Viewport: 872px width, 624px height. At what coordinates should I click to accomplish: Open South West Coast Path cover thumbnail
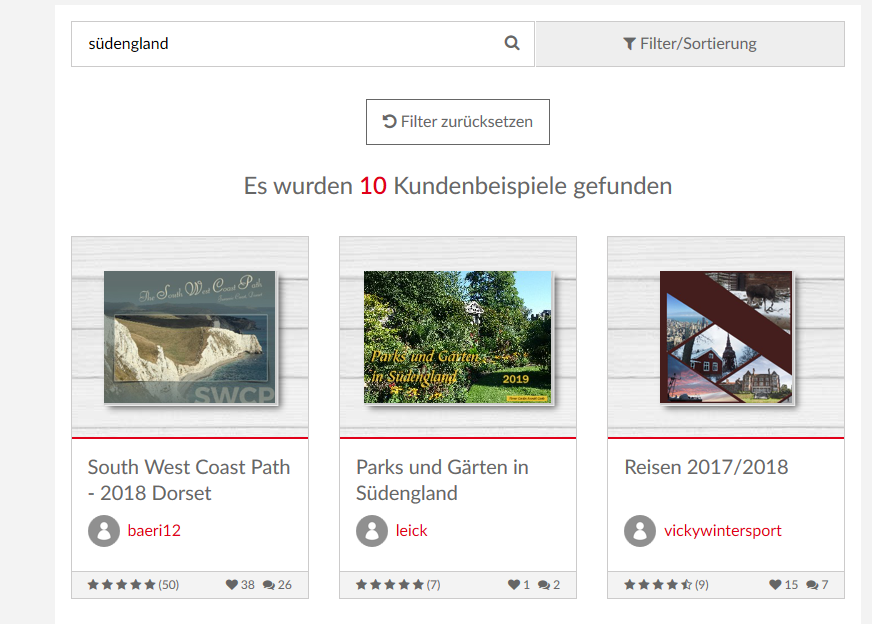pos(190,337)
